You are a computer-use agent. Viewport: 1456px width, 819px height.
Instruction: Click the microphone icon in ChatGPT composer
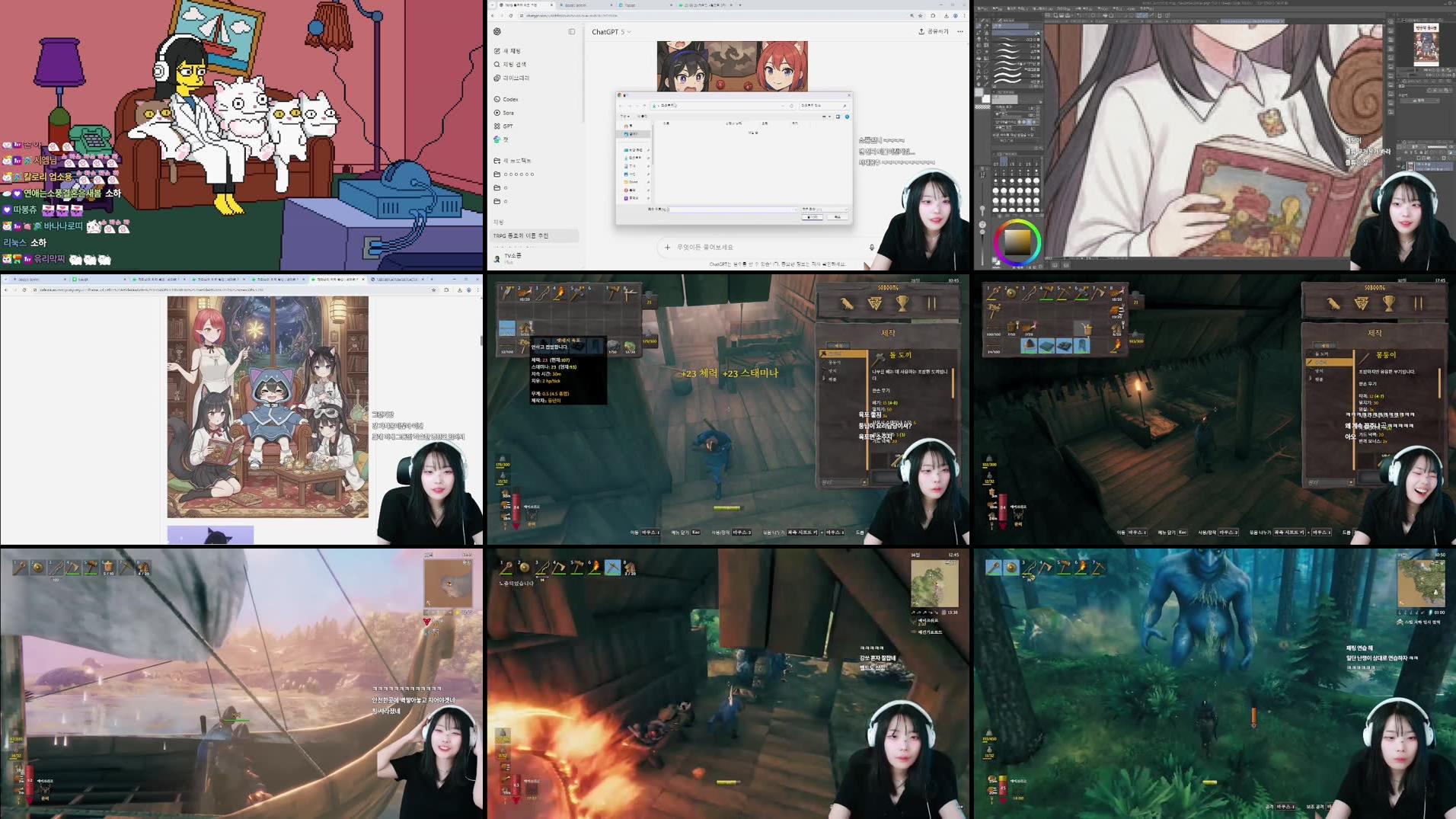point(872,247)
